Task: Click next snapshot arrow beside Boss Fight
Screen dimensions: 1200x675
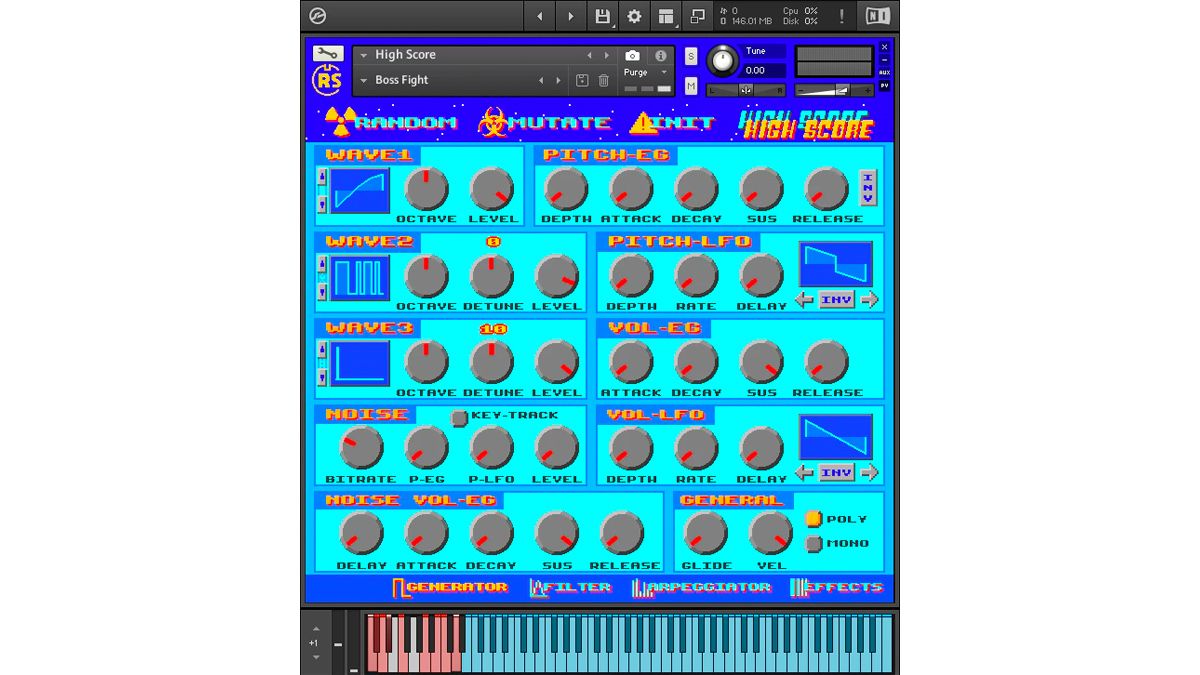Action: pos(558,81)
